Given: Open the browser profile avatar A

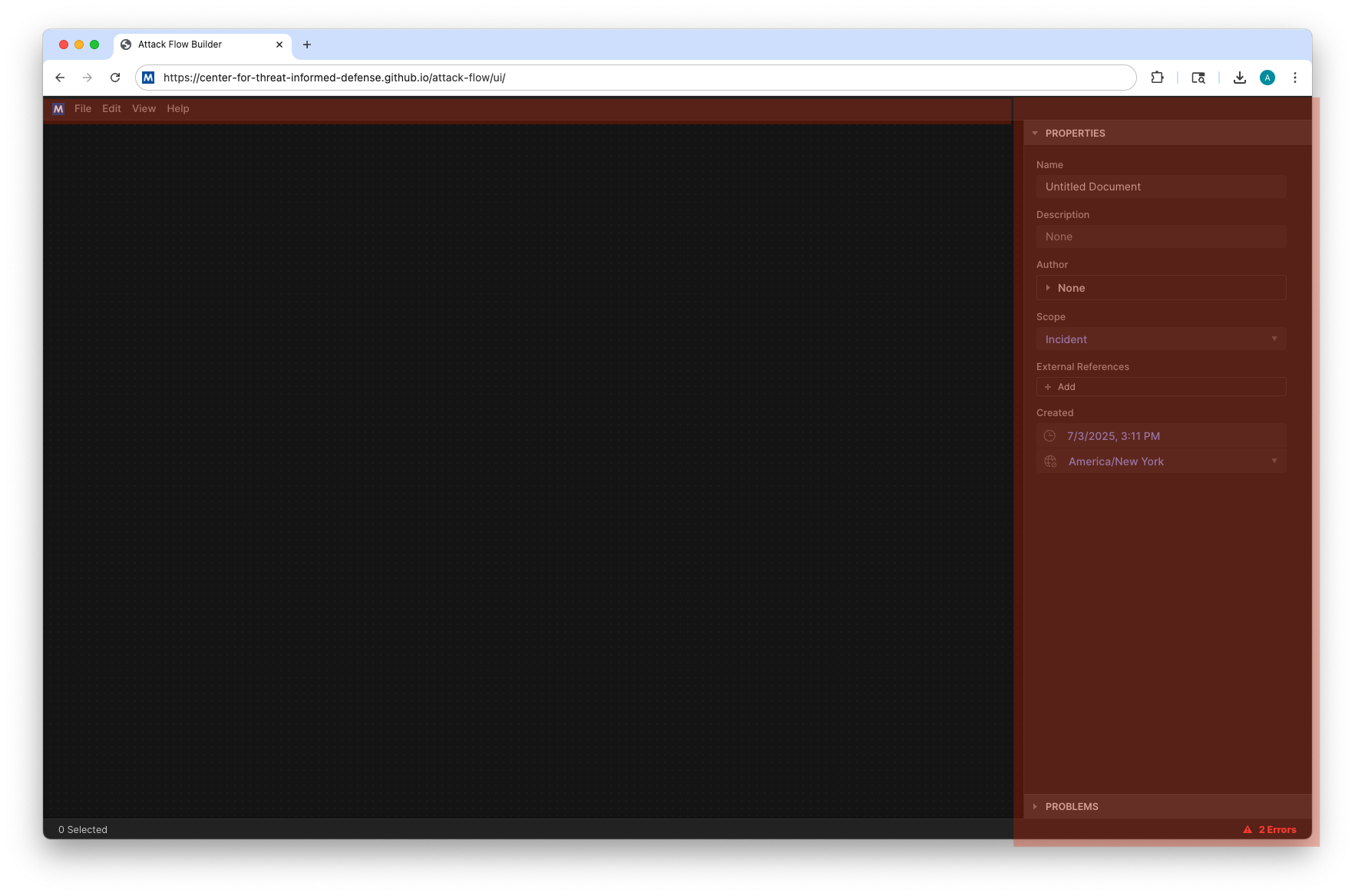Looking at the screenshot, I should (x=1267, y=78).
